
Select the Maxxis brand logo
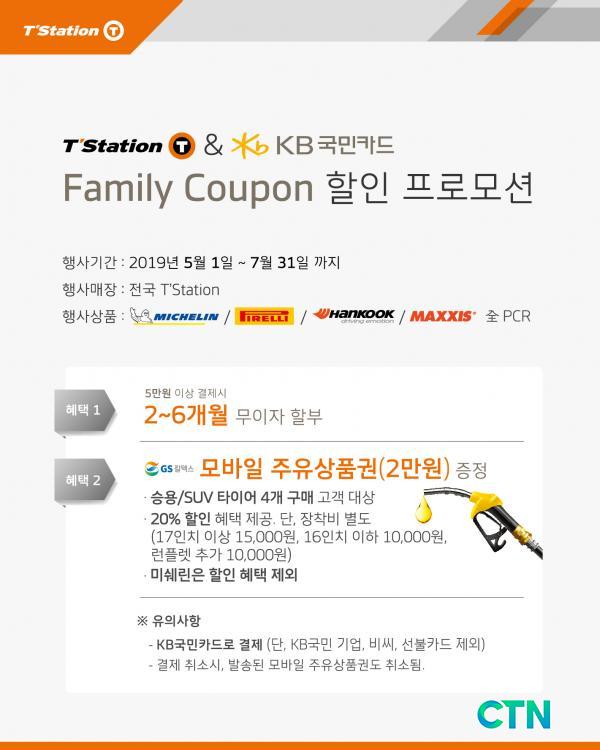pyautogui.click(x=443, y=316)
